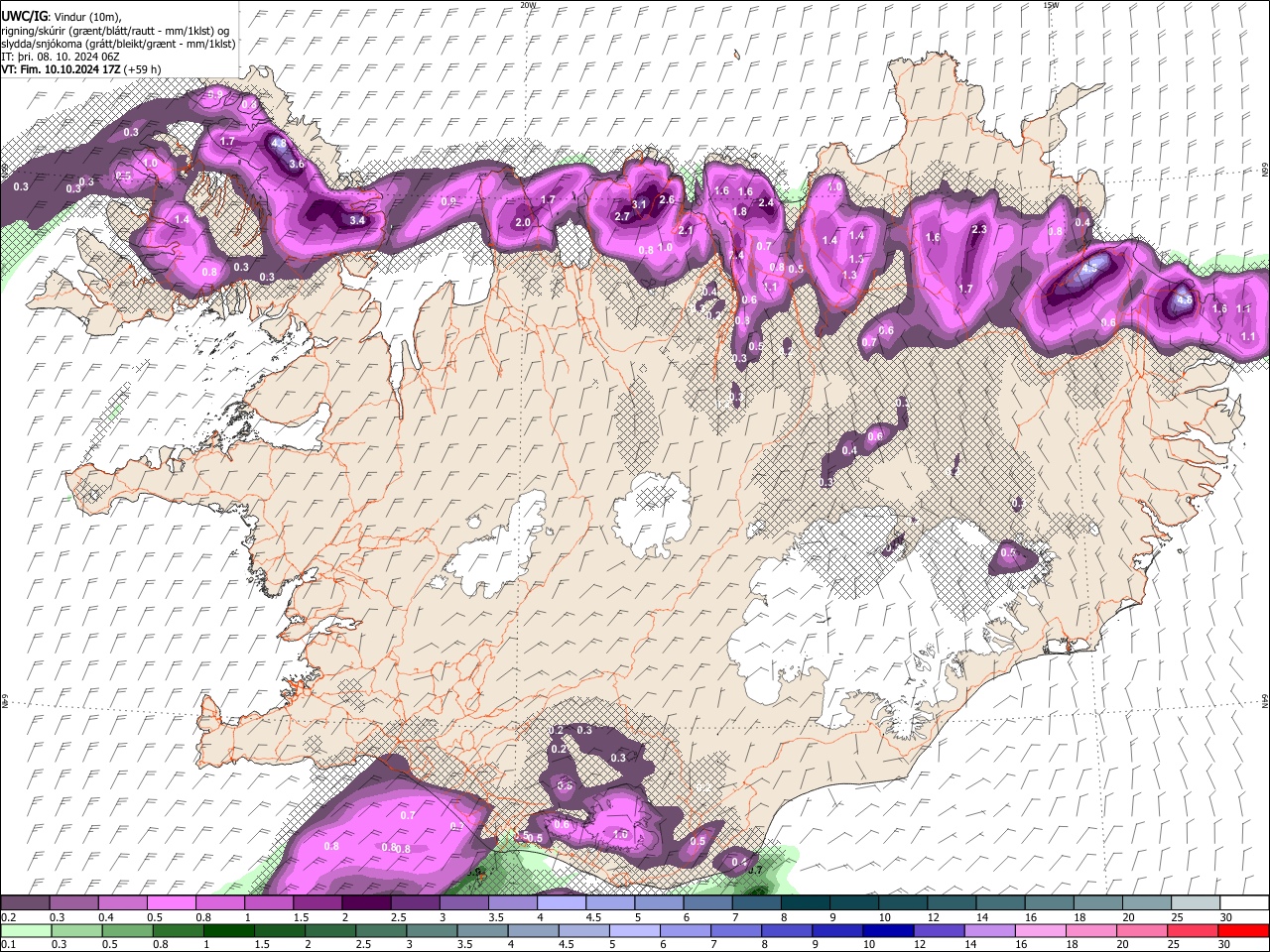
Task: Click the upper legend swatch between 1 and 1.5
Action: (269, 902)
